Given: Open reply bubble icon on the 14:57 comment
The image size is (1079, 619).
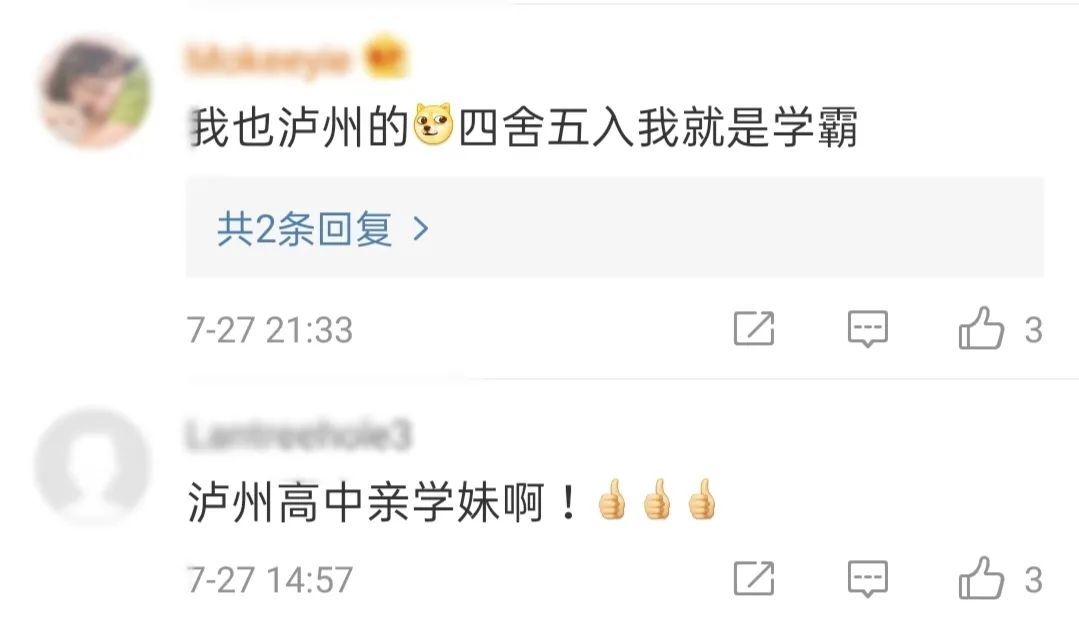Looking at the screenshot, I should 867,578.
